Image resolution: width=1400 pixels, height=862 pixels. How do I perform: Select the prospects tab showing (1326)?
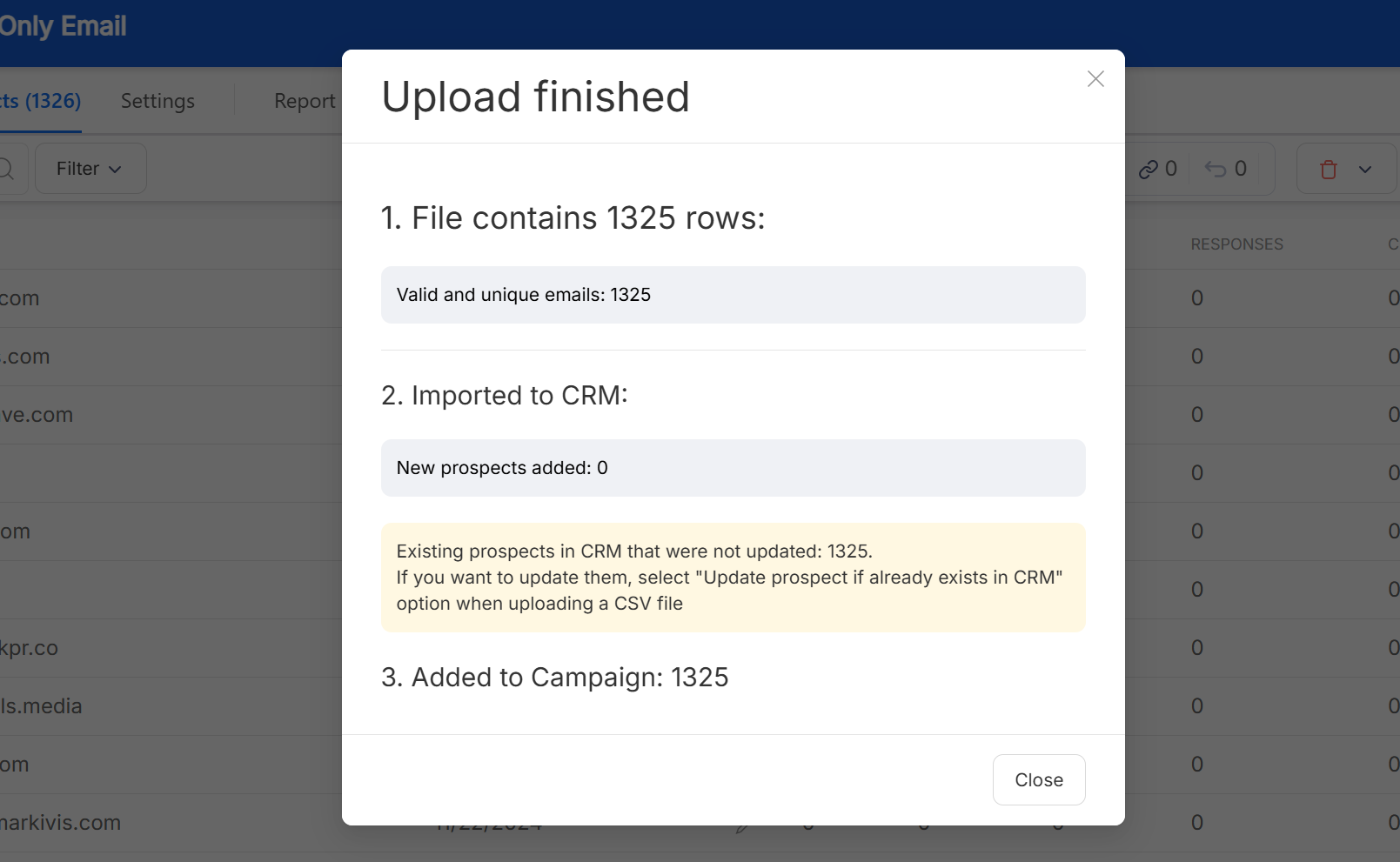coord(40,101)
